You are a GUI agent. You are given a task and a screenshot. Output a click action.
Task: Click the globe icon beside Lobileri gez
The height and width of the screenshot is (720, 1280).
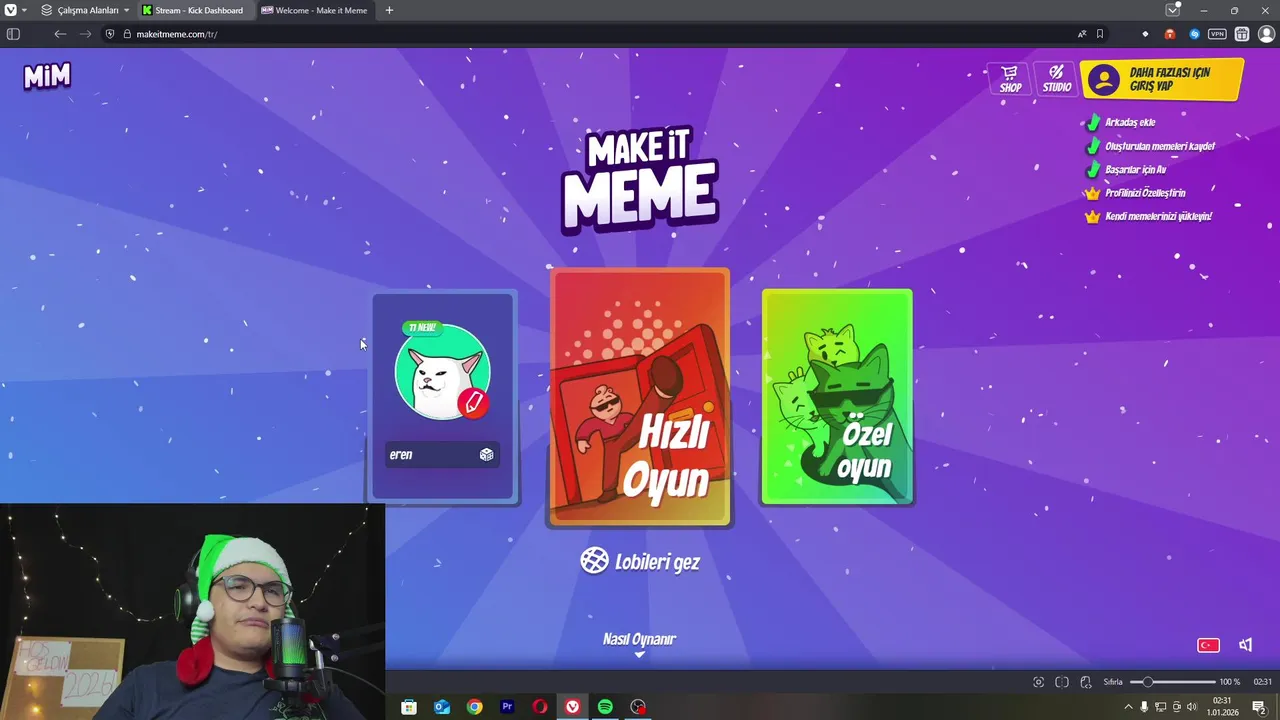[594, 560]
